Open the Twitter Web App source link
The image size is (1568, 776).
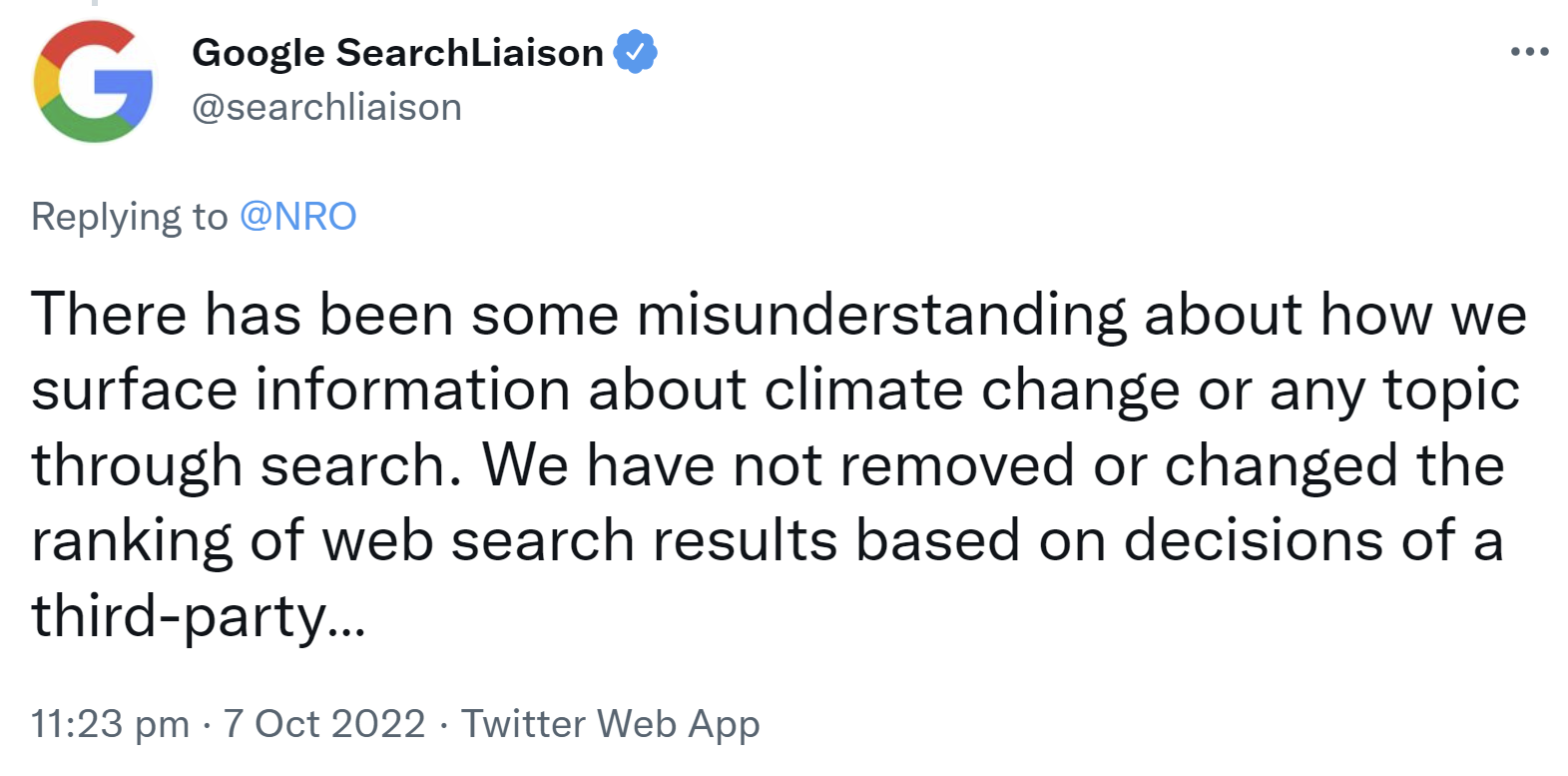(x=610, y=724)
